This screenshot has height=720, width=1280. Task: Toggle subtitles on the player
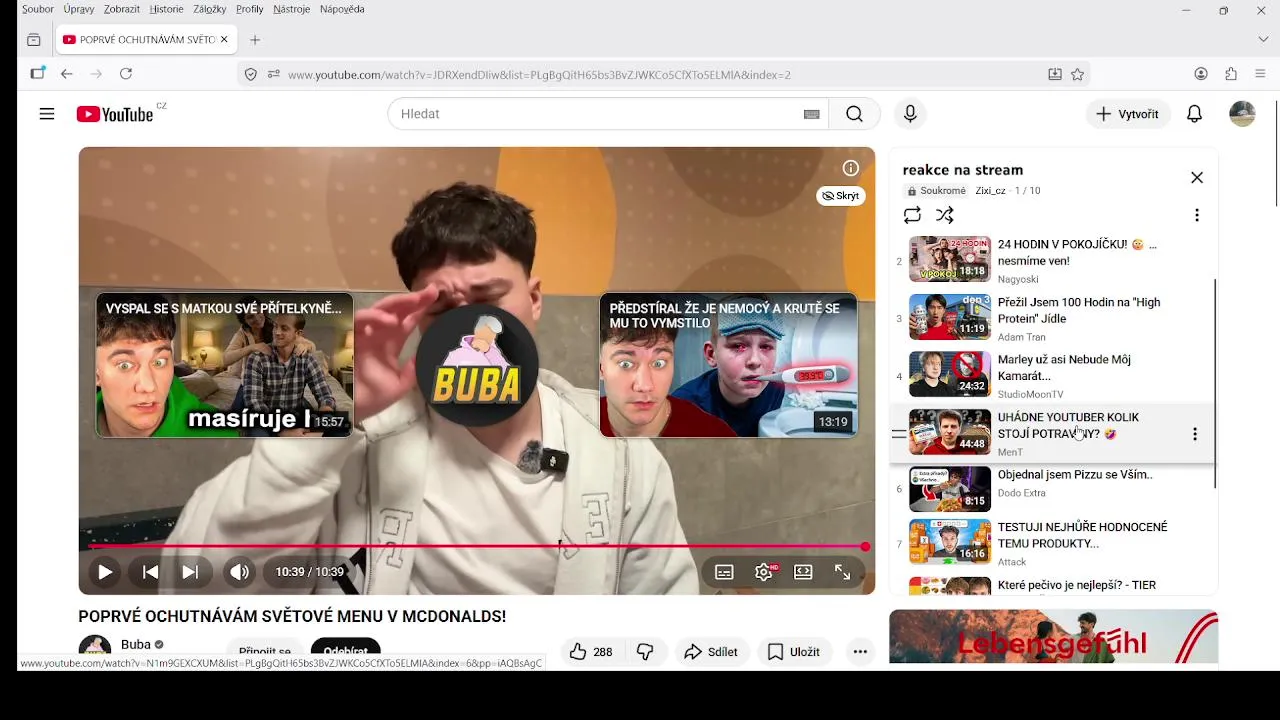point(724,572)
